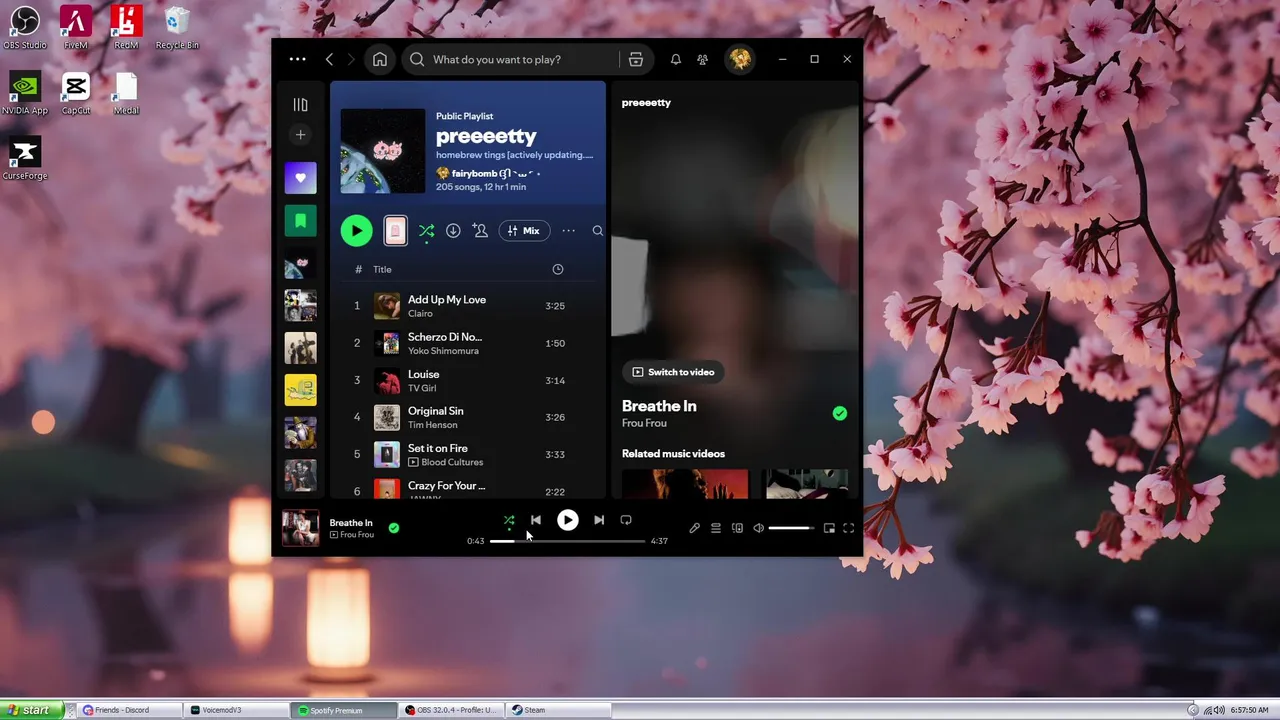
Task: Select the track Crazy For Your ...
Action: pos(446,486)
